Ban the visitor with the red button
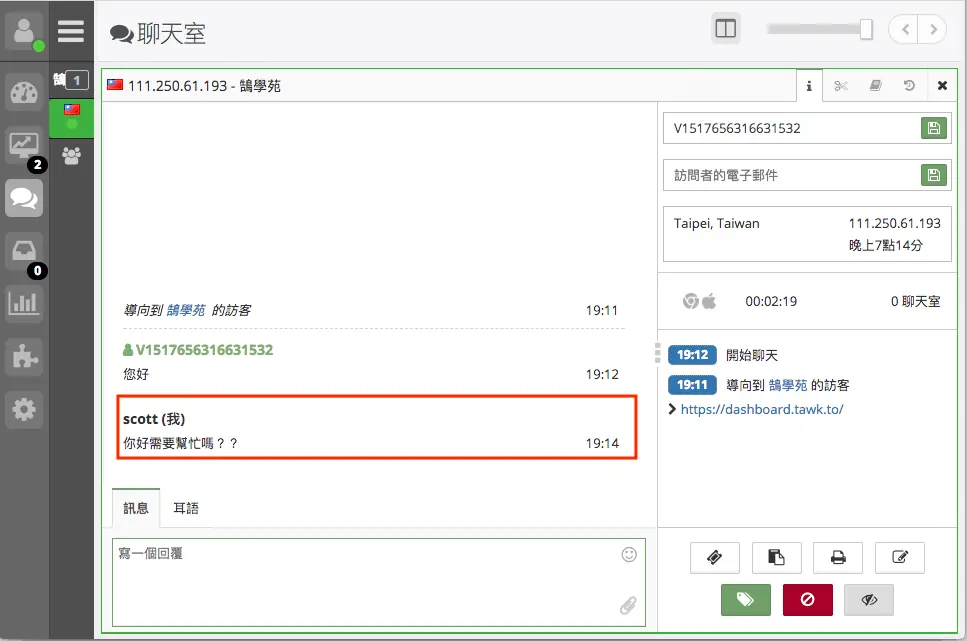This screenshot has width=967, height=641. tap(808, 600)
